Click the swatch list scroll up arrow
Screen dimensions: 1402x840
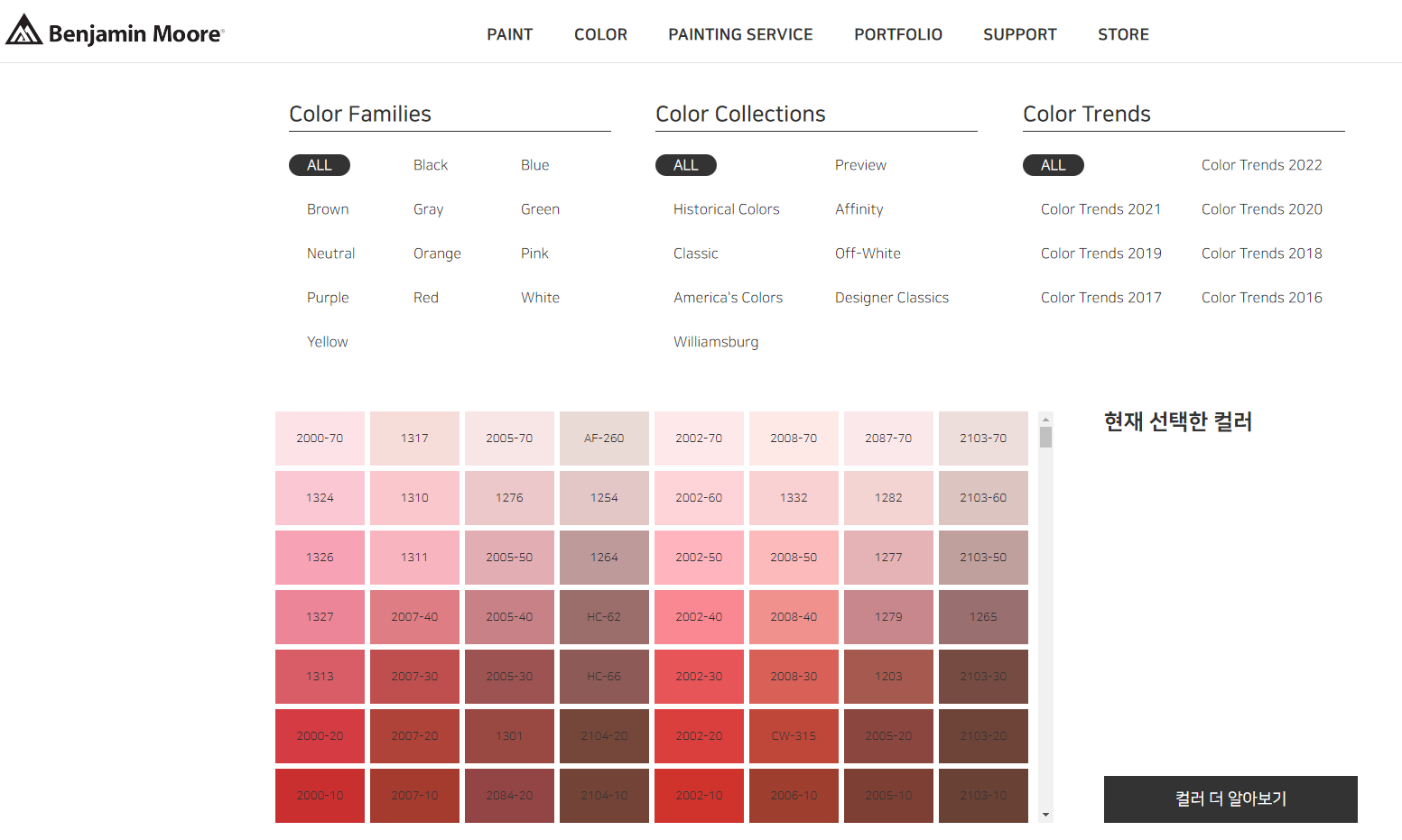click(x=1045, y=420)
